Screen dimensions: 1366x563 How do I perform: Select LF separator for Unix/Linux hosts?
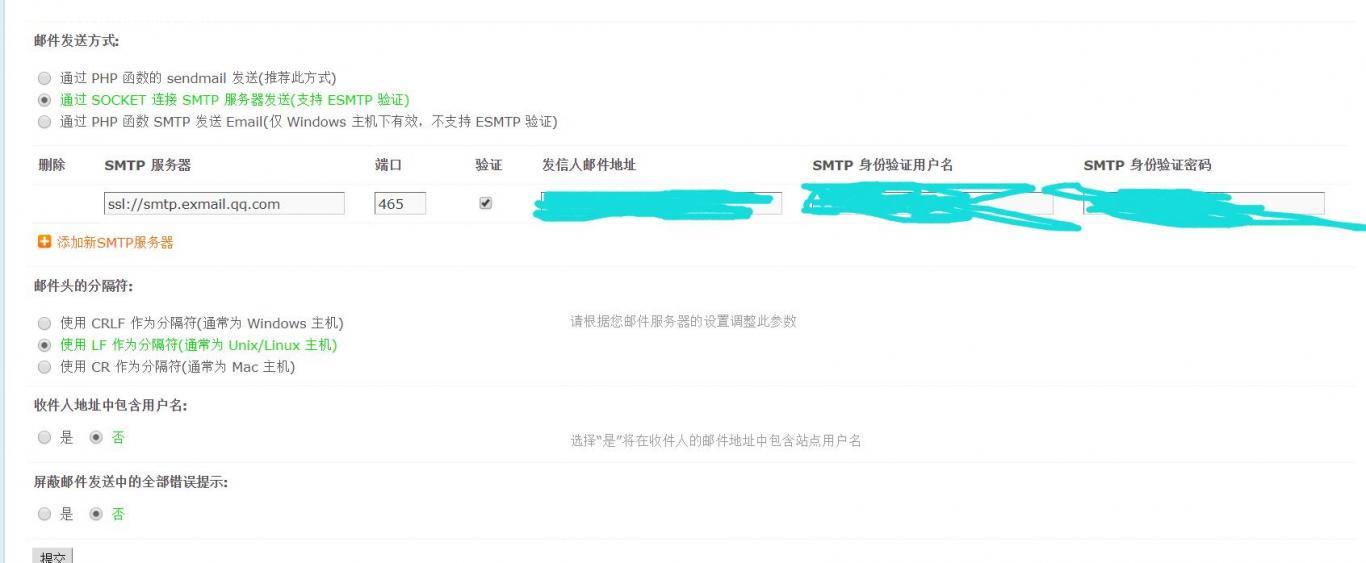[43, 345]
